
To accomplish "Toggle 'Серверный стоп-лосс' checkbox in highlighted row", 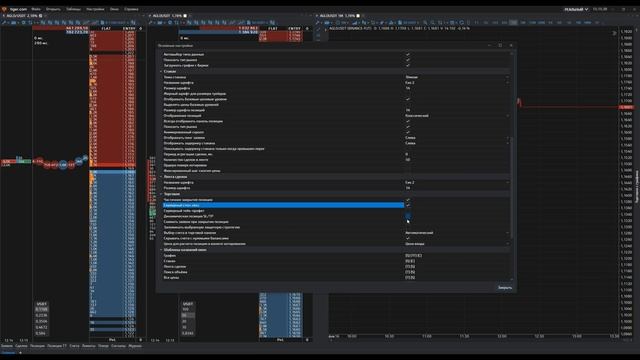I will 407,205.
